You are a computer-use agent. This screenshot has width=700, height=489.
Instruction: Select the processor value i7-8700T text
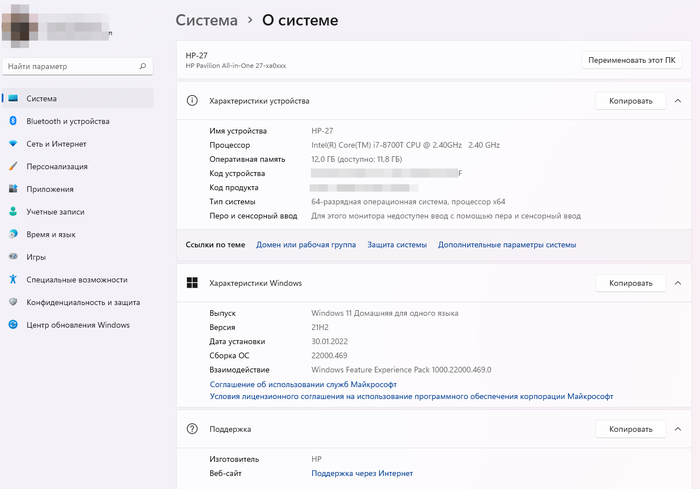405,145
